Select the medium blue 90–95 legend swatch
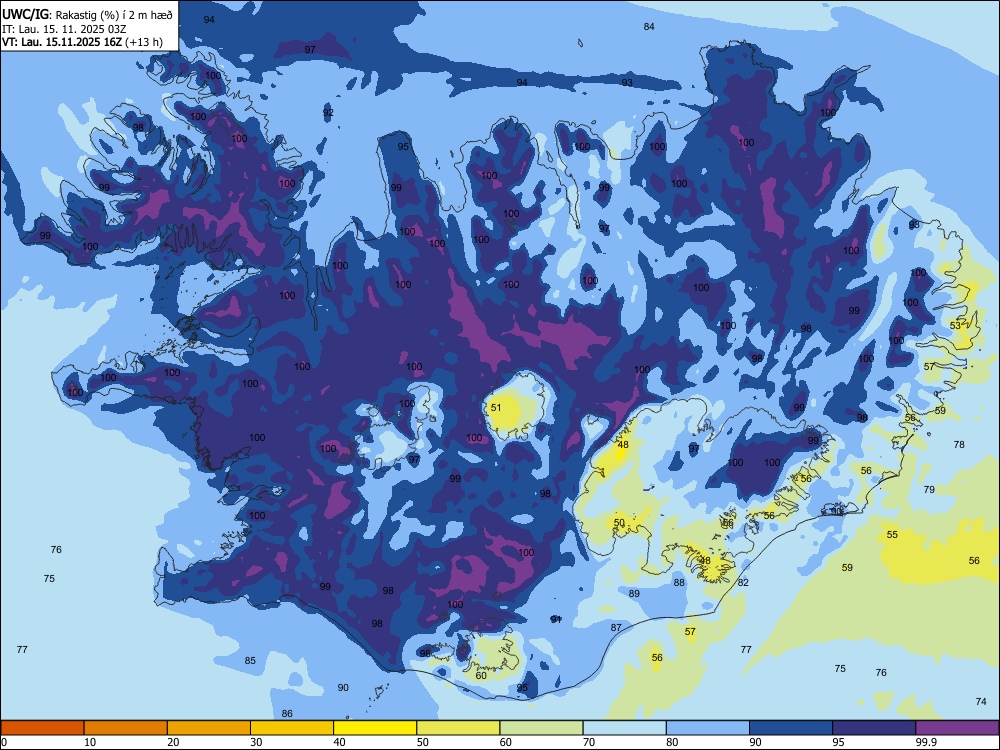 point(791,728)
